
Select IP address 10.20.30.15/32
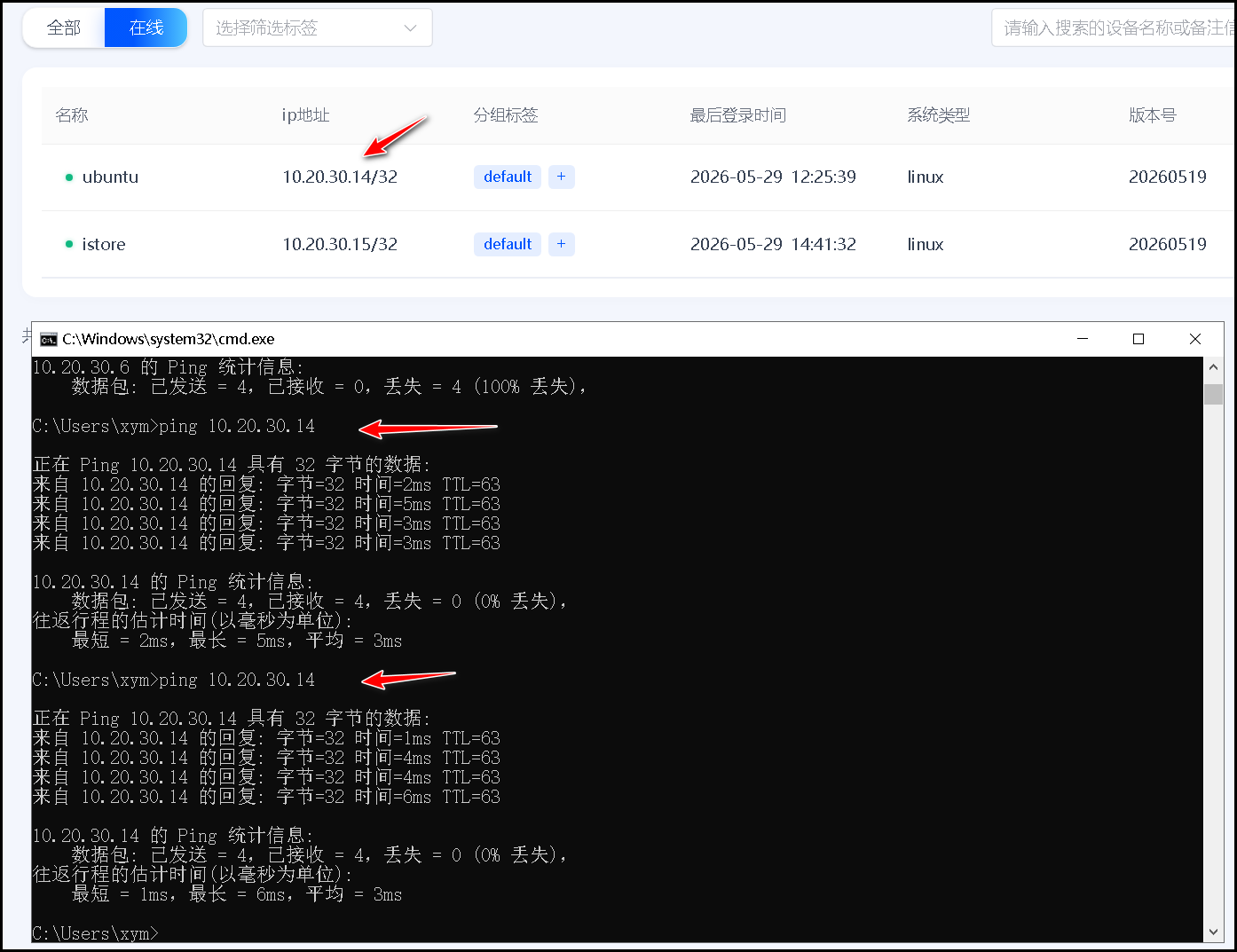tap(340, 244)
